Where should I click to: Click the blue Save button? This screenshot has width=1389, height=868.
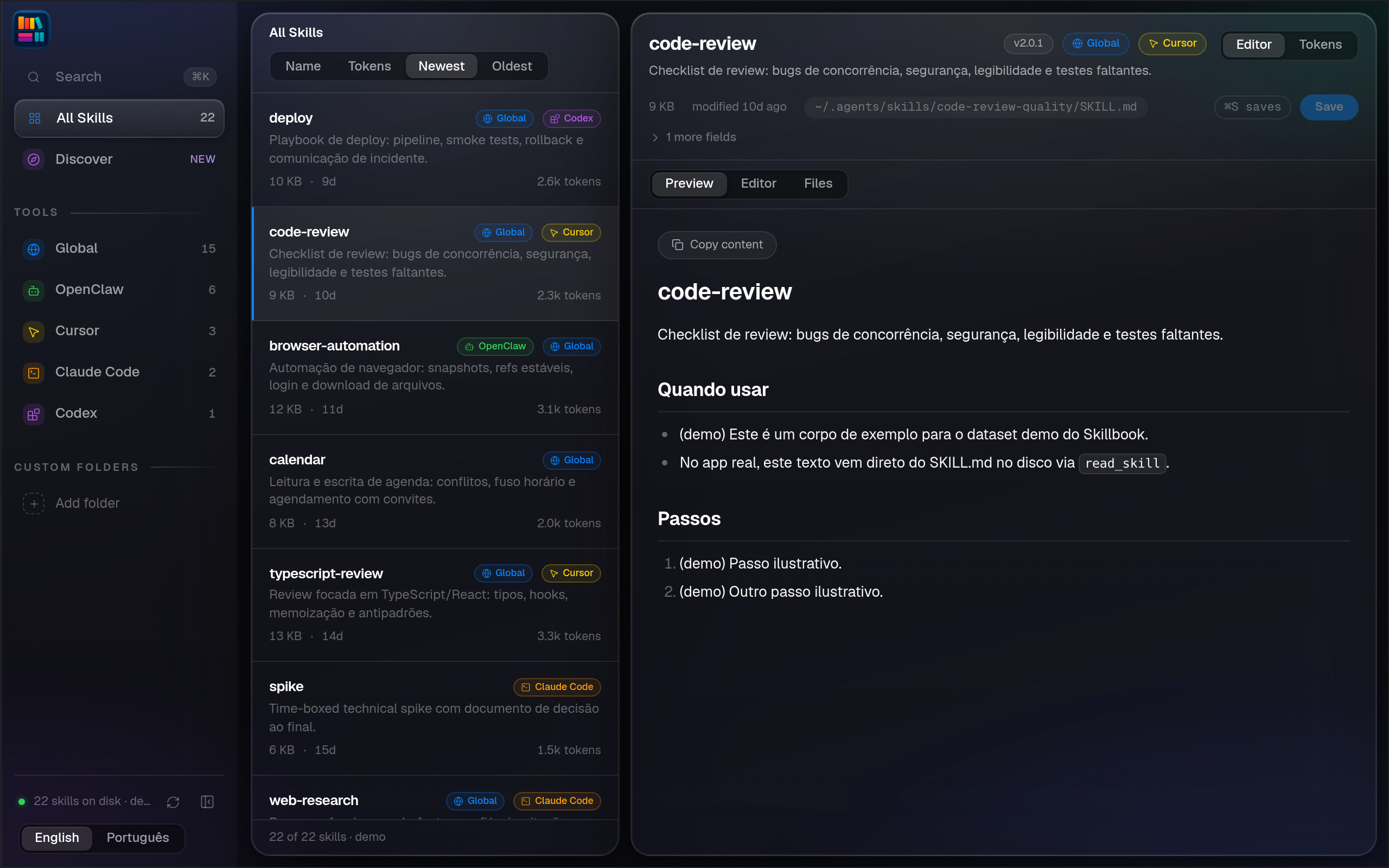[x=1329, y=107]
